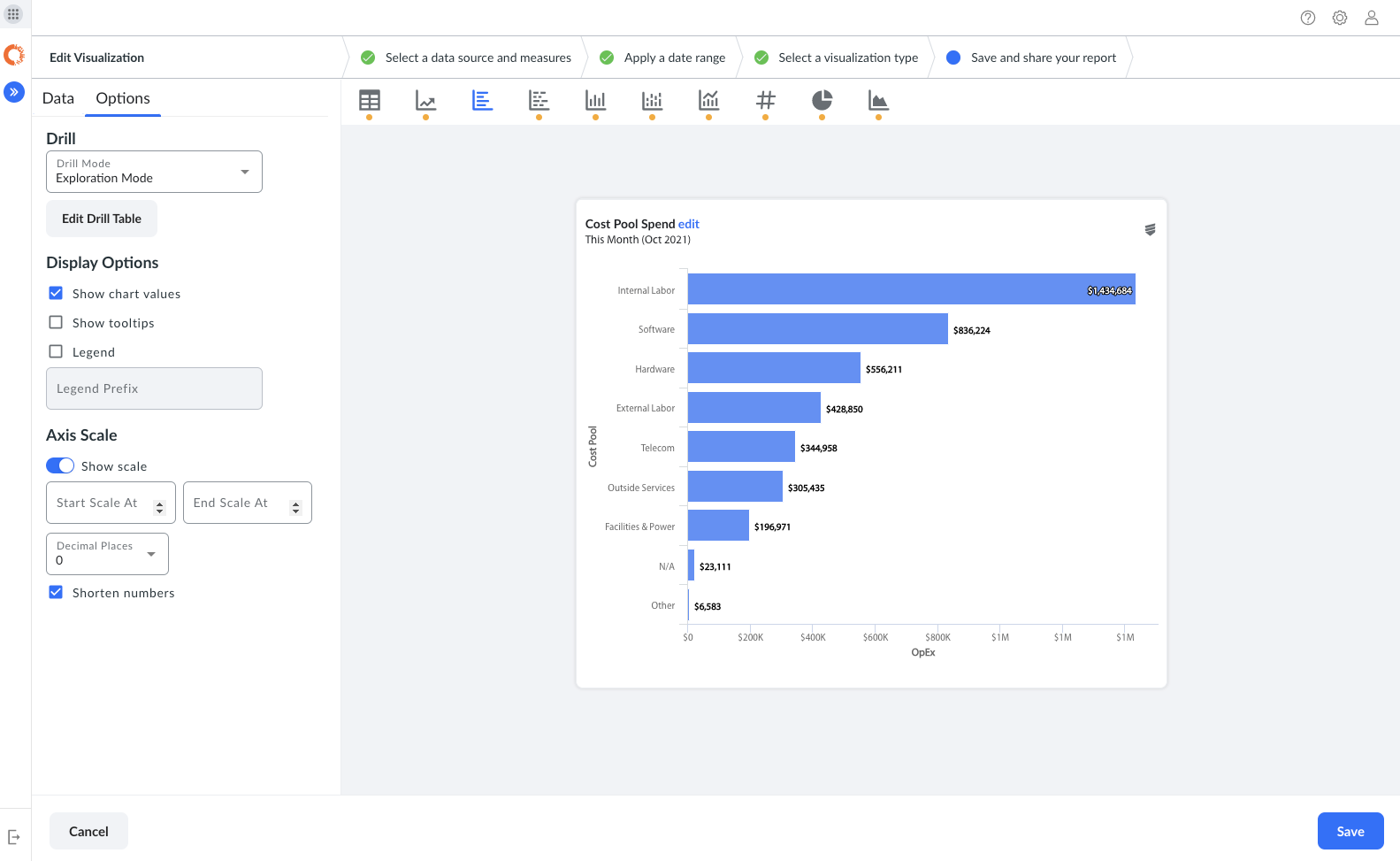Switch to vertical column chart
The image size is (1400, 861).
596,101
